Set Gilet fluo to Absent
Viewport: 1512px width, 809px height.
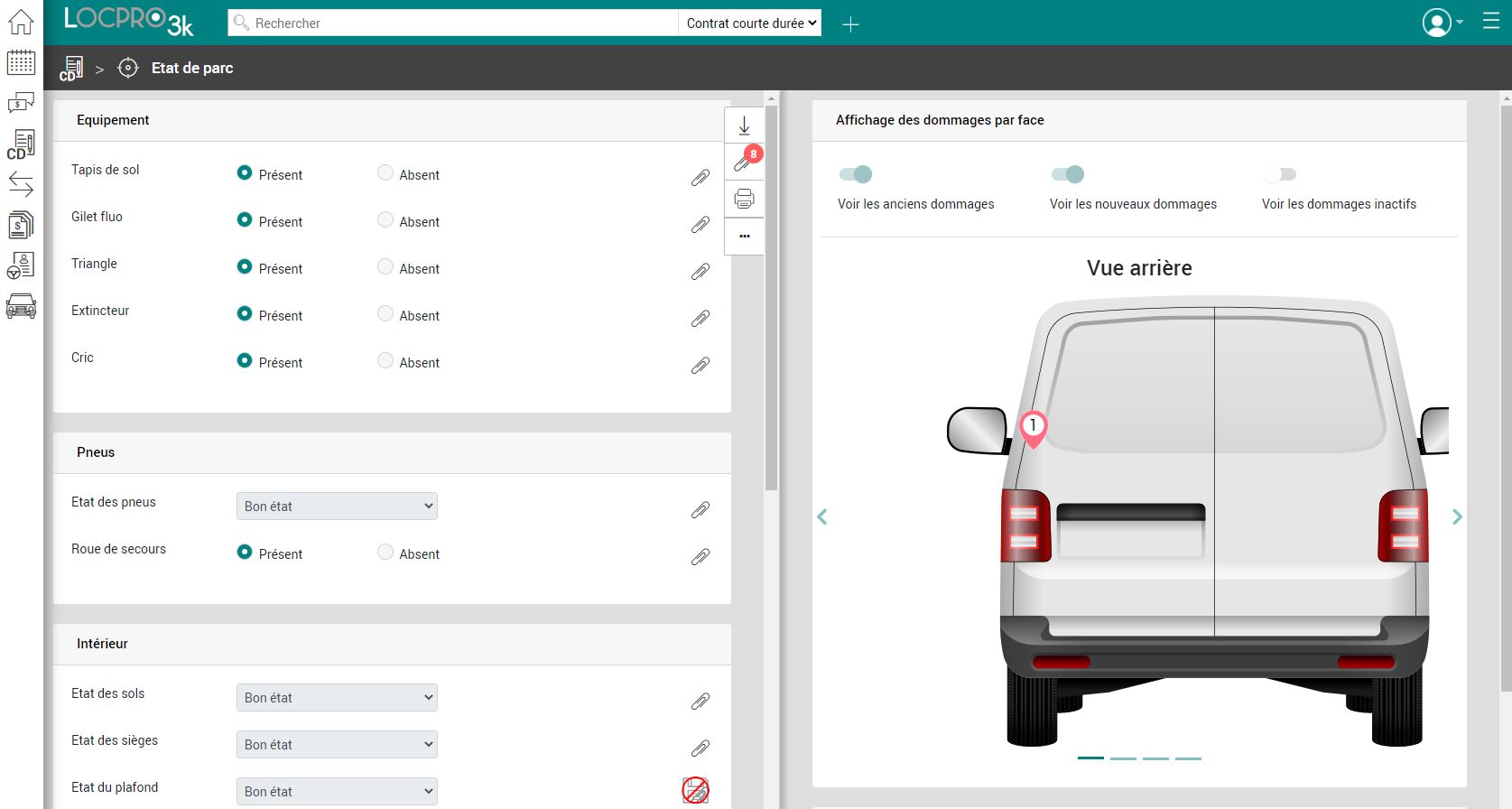[x=385, y=219]
